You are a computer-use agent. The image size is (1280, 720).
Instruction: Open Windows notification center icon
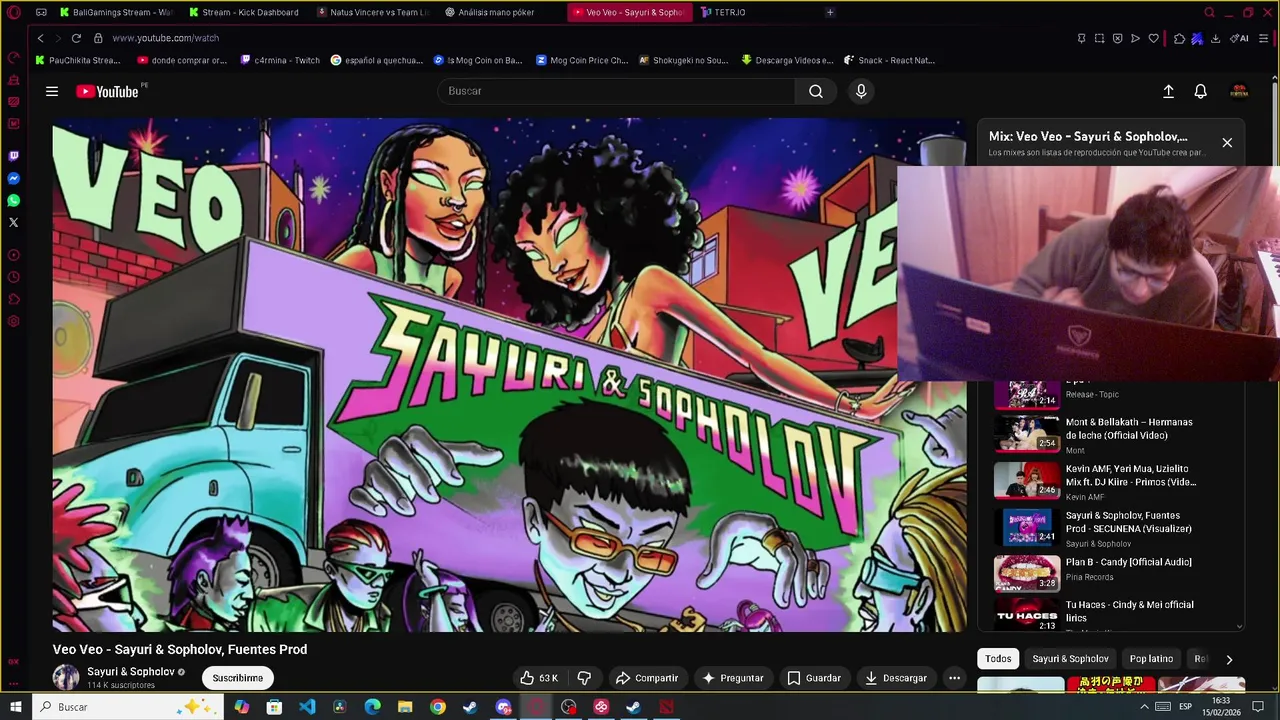click(1258, 707)
